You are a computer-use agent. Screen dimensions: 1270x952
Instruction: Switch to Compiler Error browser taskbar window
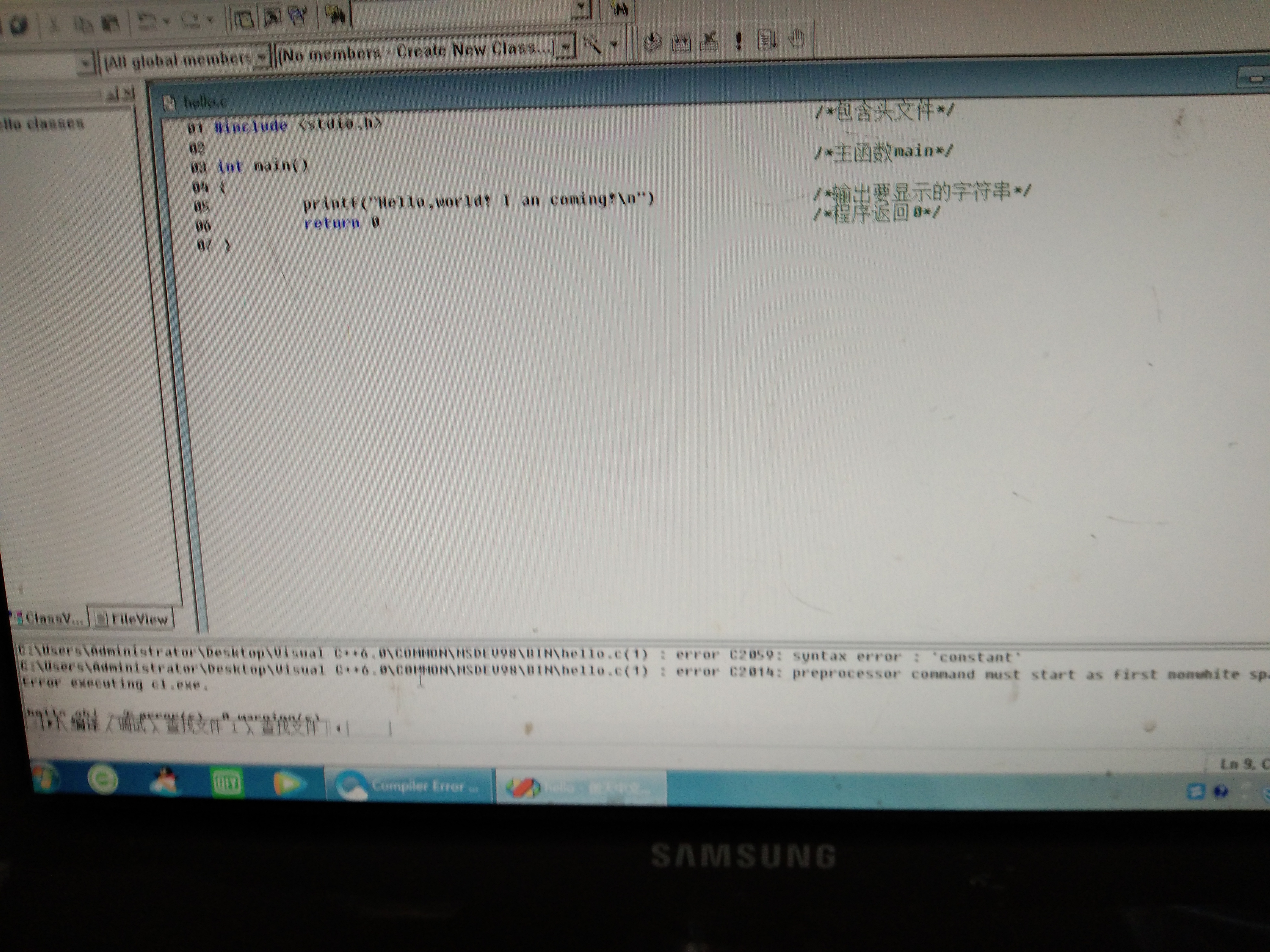click(x=409, y=786)
